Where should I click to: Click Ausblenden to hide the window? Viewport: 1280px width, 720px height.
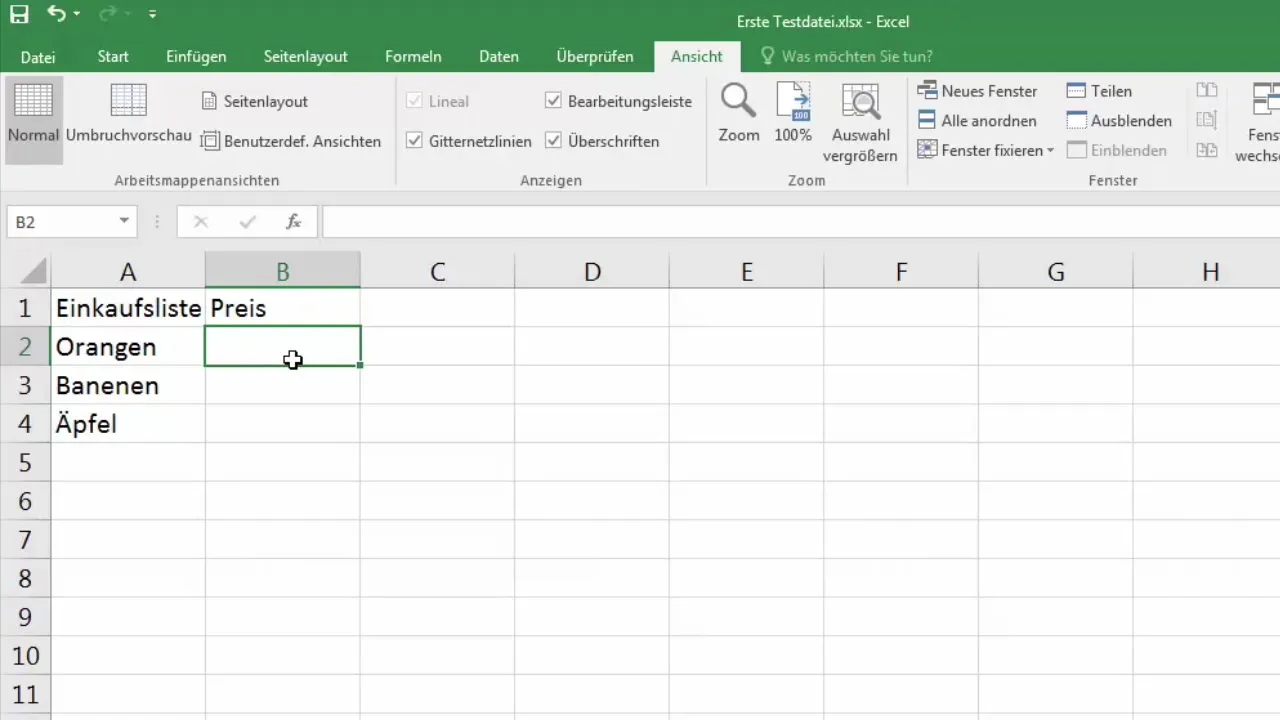1119,121
